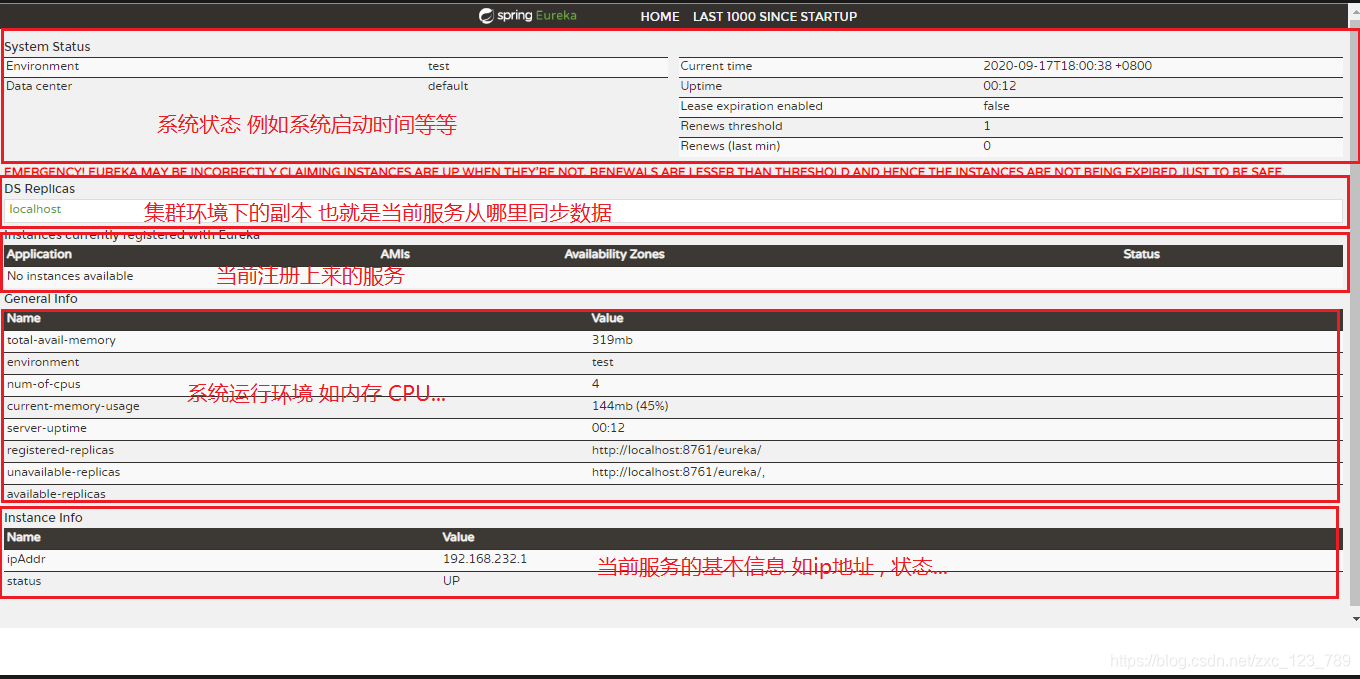Click the localhost replica link
Screen dimensions: 1360x679
coord(35,209)
